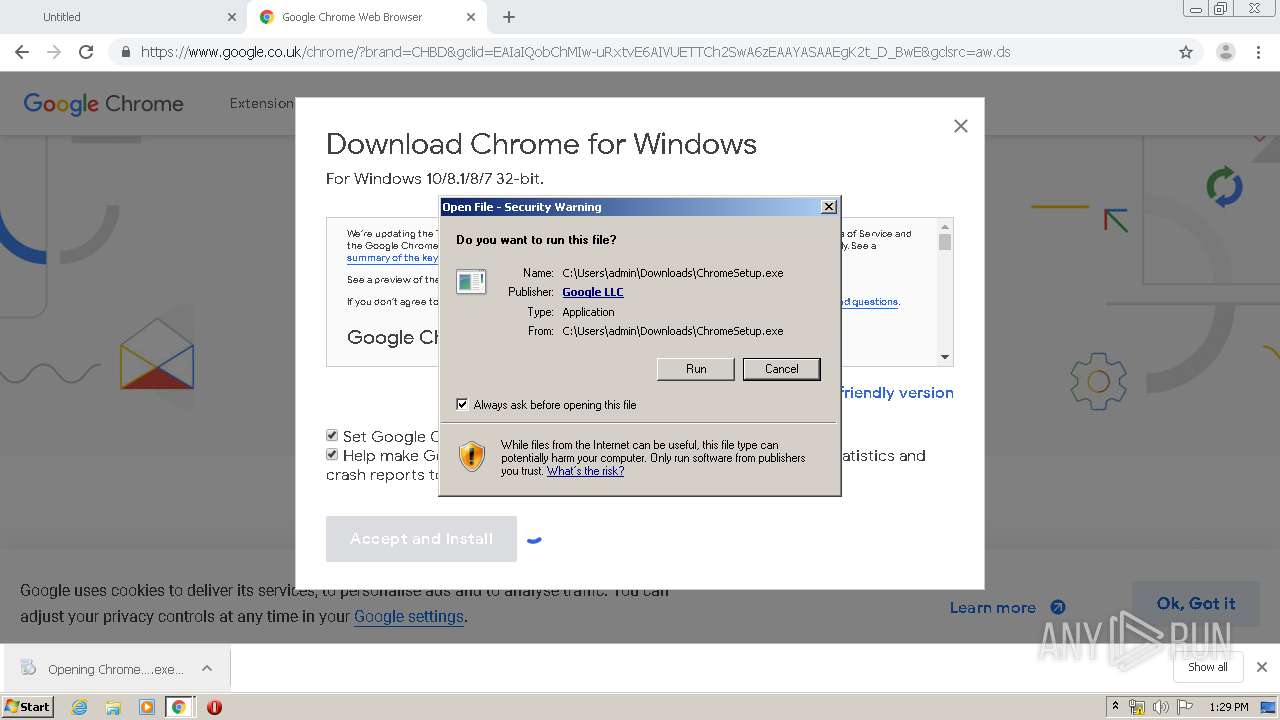The height and width of the screenshot is (720, 1280).
Task: Click the terms scrollbar up arrow
Action: point(945,227)
